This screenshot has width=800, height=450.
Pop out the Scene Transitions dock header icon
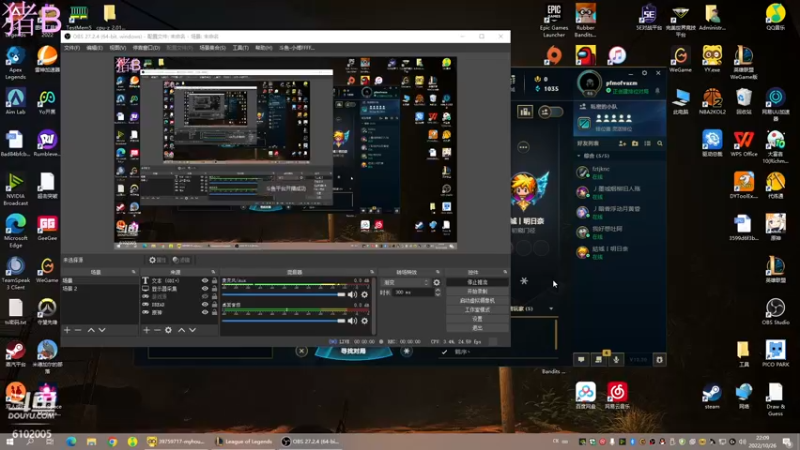coord(438,272)
